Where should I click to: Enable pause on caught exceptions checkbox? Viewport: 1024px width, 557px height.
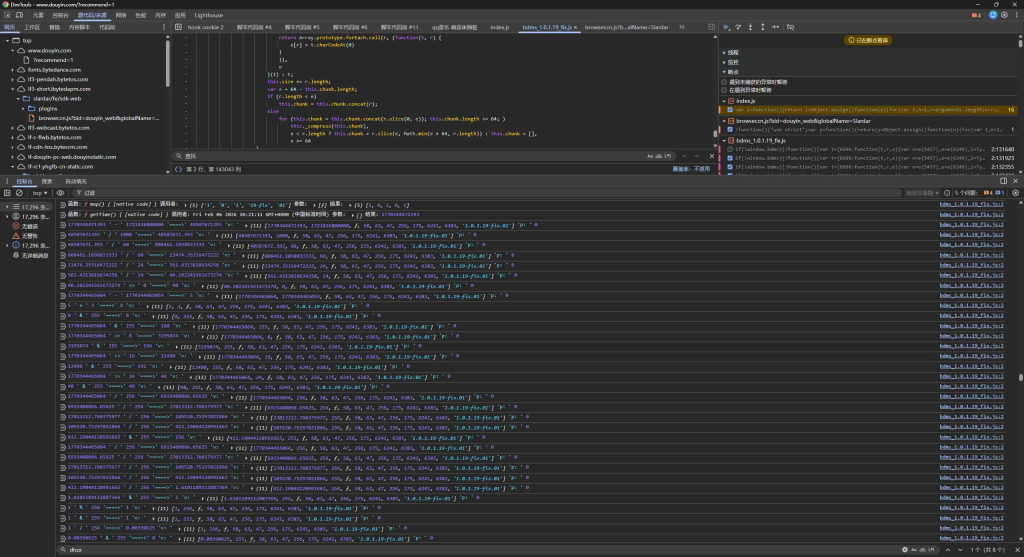[x=725, y=90]
